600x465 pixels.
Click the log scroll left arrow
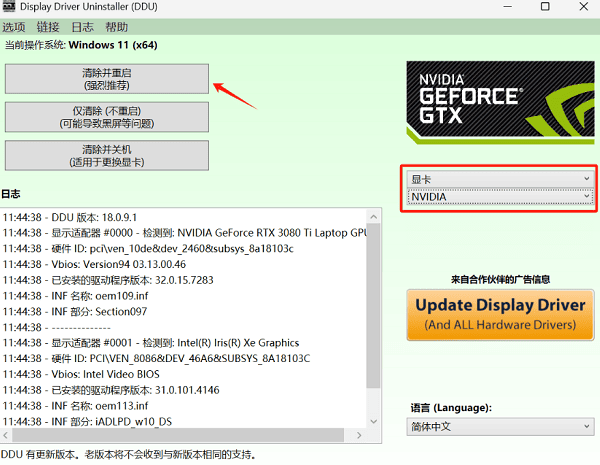(6, 435)
